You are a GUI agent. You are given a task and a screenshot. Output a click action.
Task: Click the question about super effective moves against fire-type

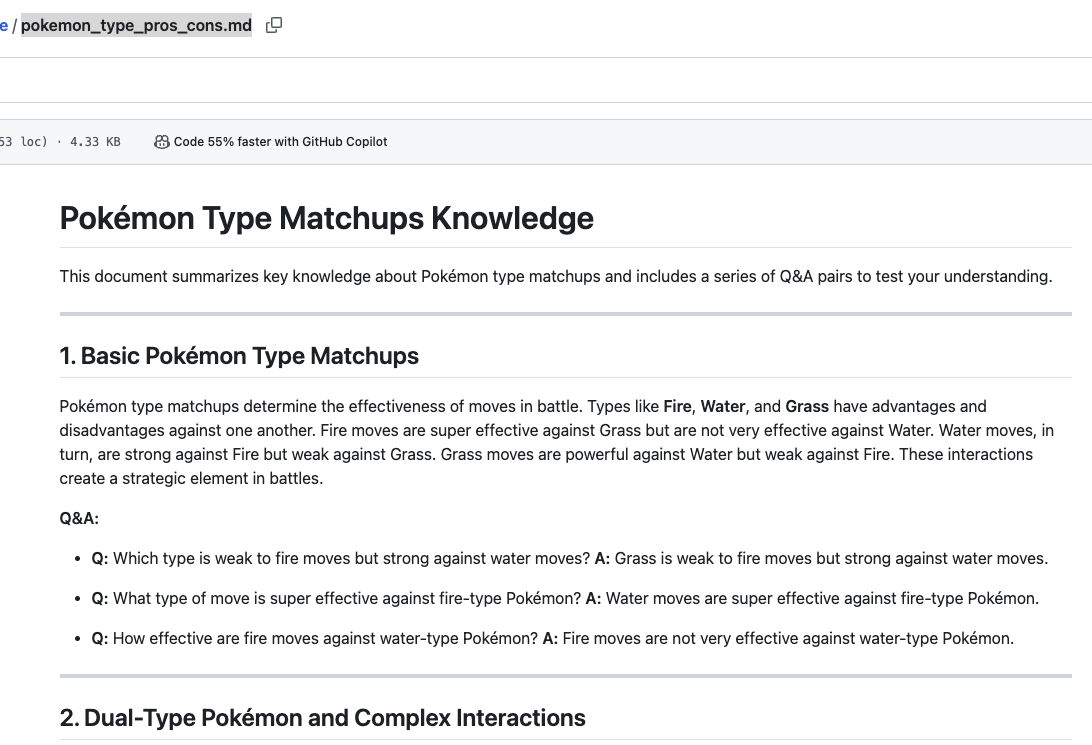346,598
